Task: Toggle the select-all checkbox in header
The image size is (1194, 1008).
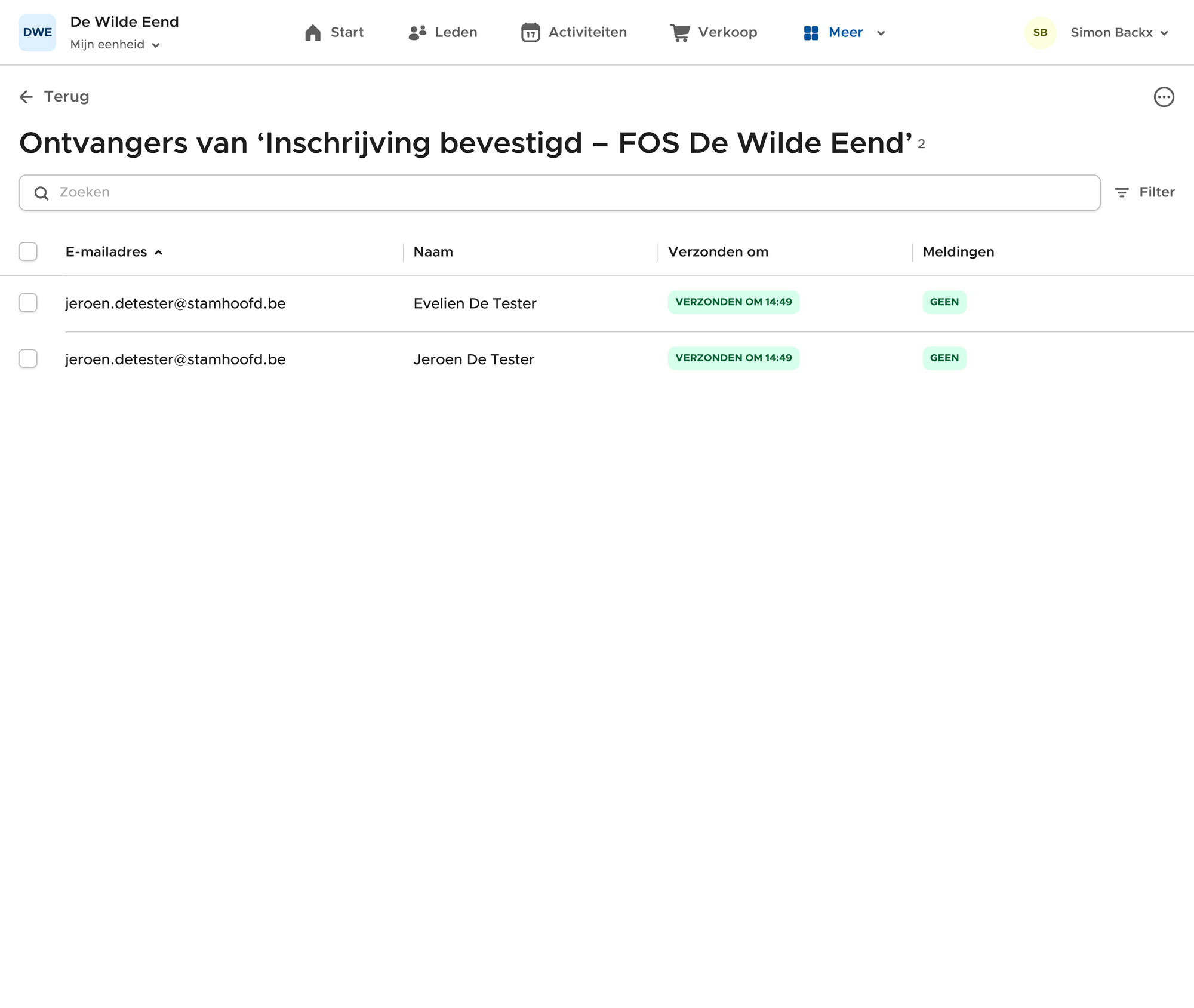Action: (28, 252)
